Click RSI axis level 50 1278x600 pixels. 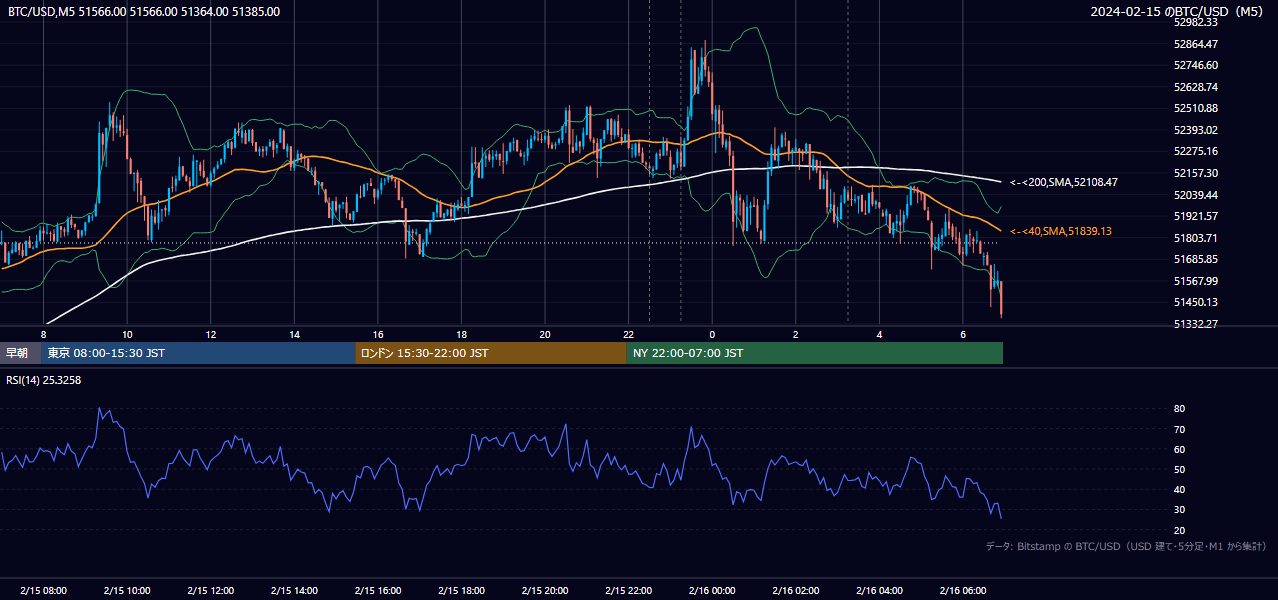(1179, 469)
